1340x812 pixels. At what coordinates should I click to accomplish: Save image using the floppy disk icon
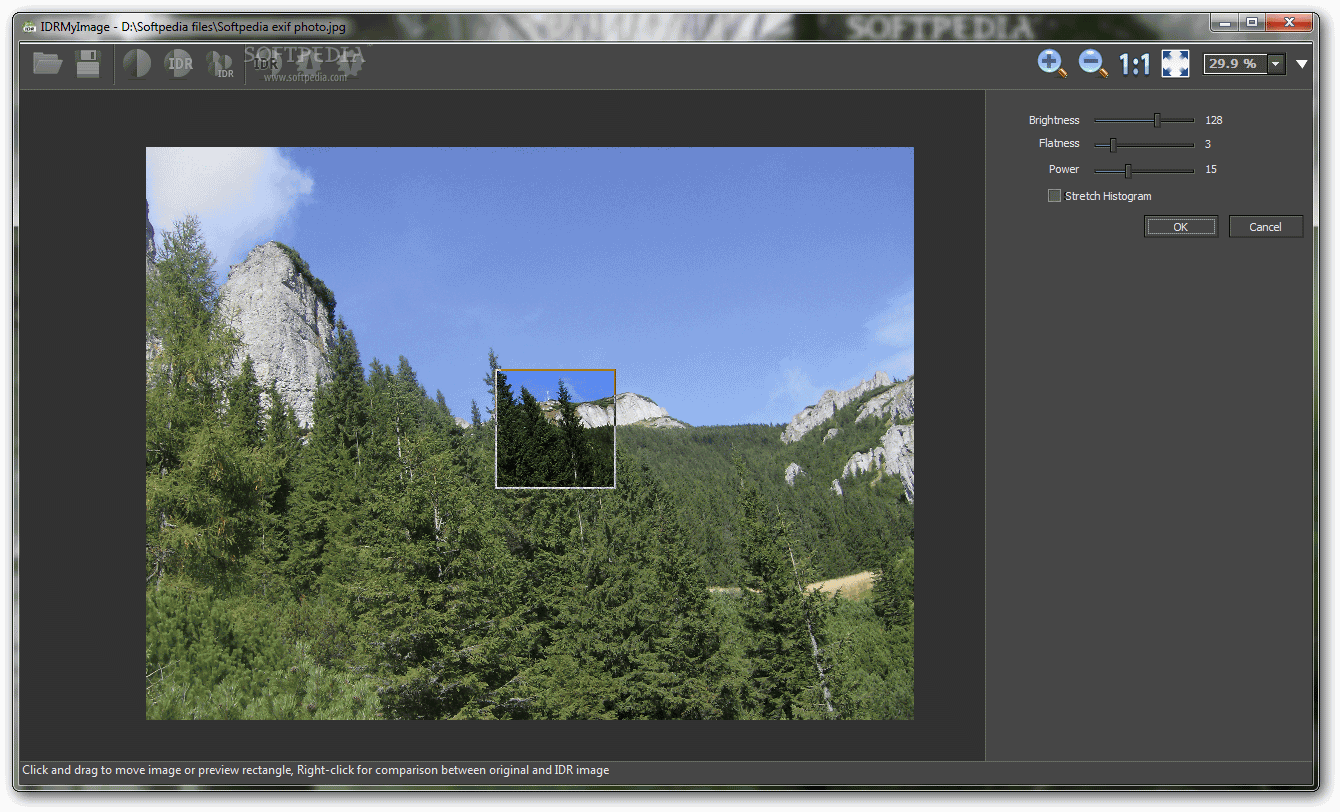point(88,64)
